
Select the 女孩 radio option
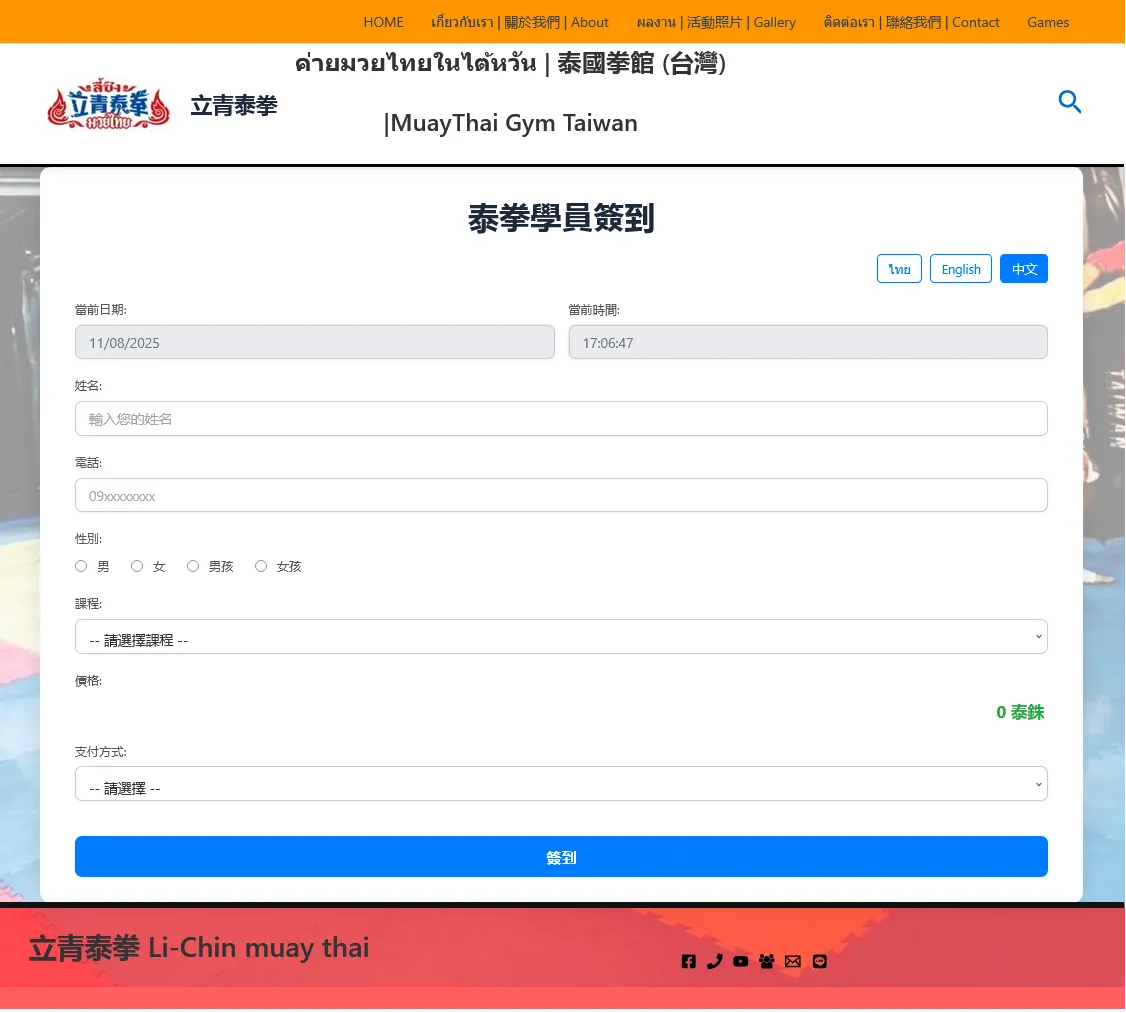coord(261,566)
